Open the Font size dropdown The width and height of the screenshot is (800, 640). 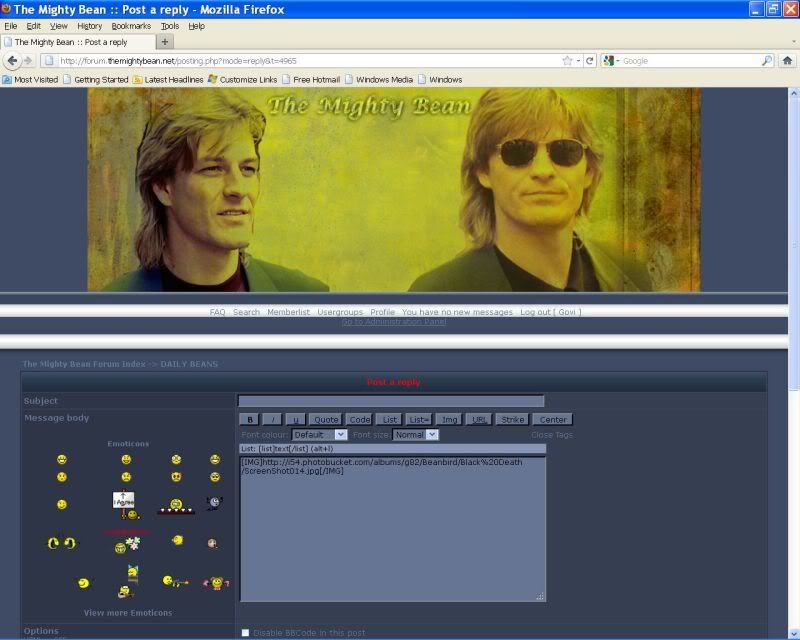pos(415,435)
